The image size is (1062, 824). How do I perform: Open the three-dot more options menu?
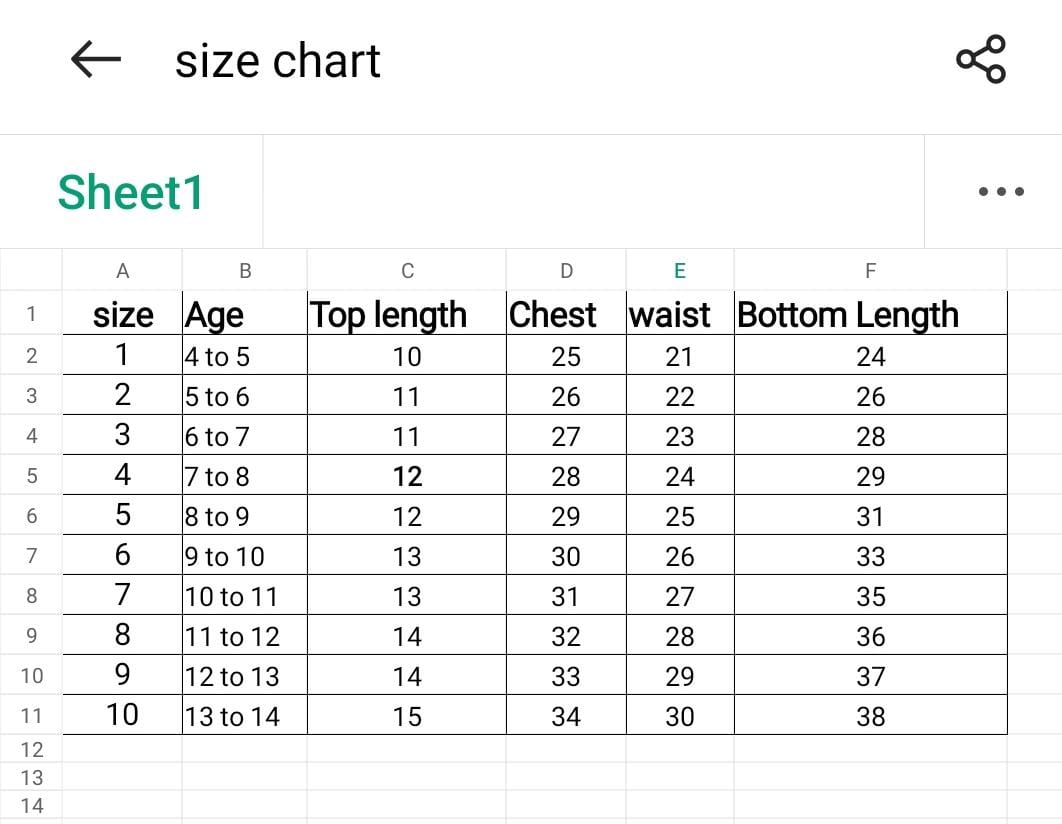(x=1001, y=191)
